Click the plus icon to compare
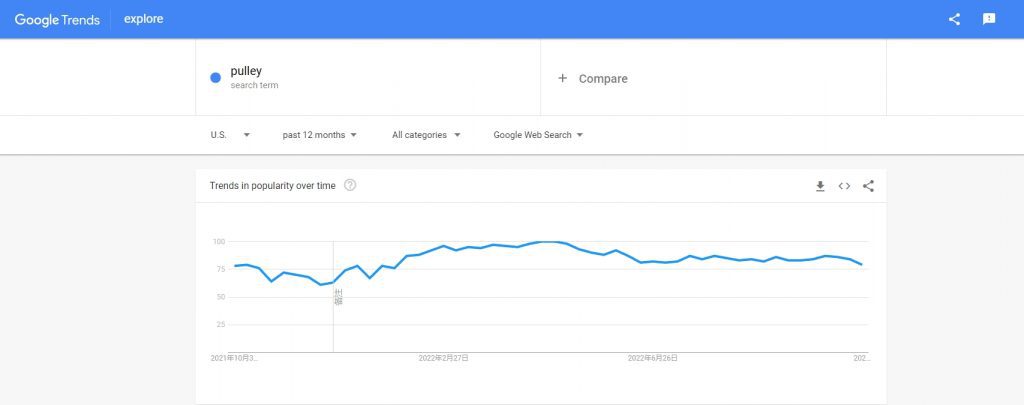The width and height of the screenshot is (1024, 405). pos(562,78)
